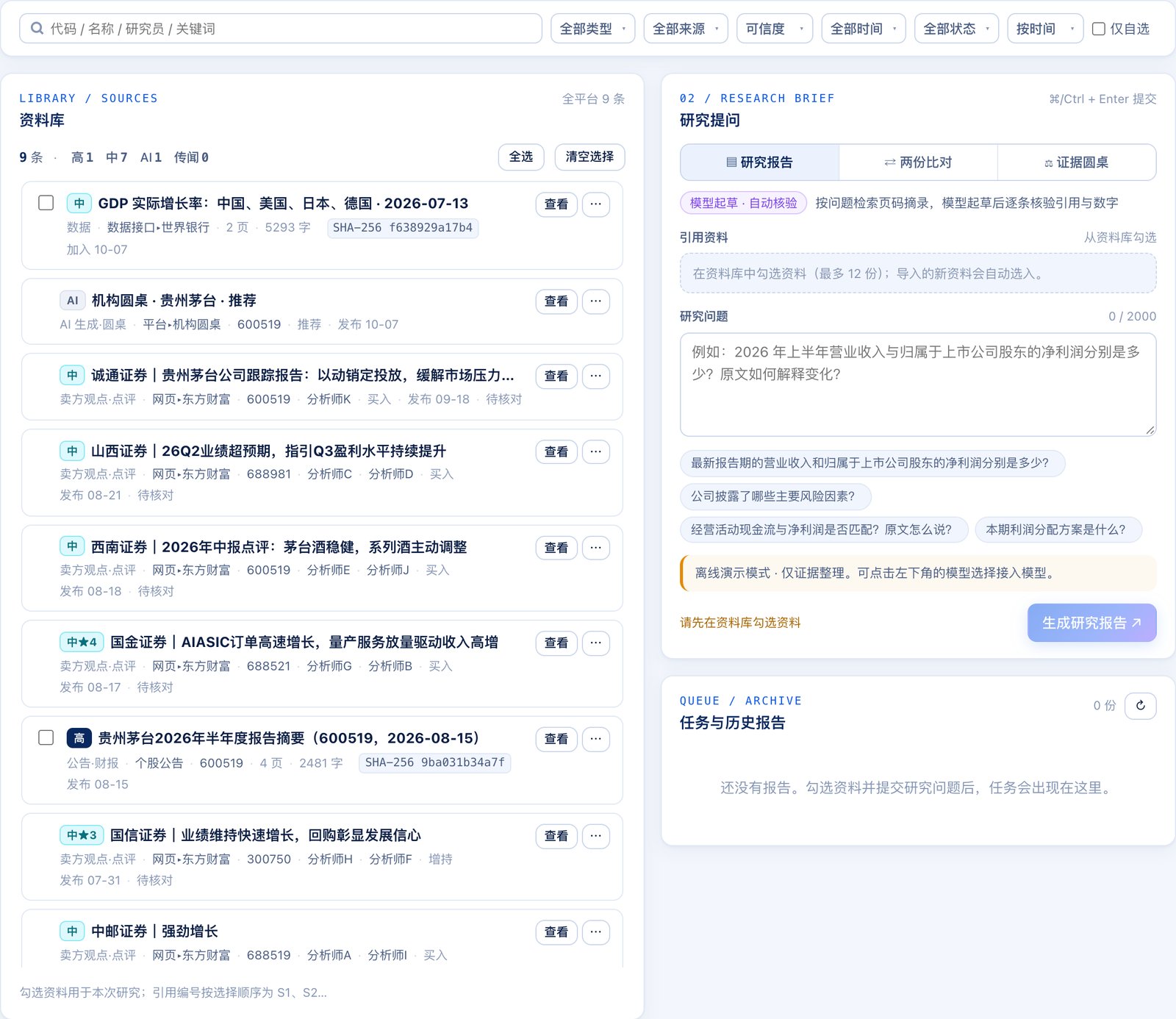Screen dimensions: 1176x1019
Task: Tick the checkbox for GDP 实际增长率 source
Action: point(46,203)
